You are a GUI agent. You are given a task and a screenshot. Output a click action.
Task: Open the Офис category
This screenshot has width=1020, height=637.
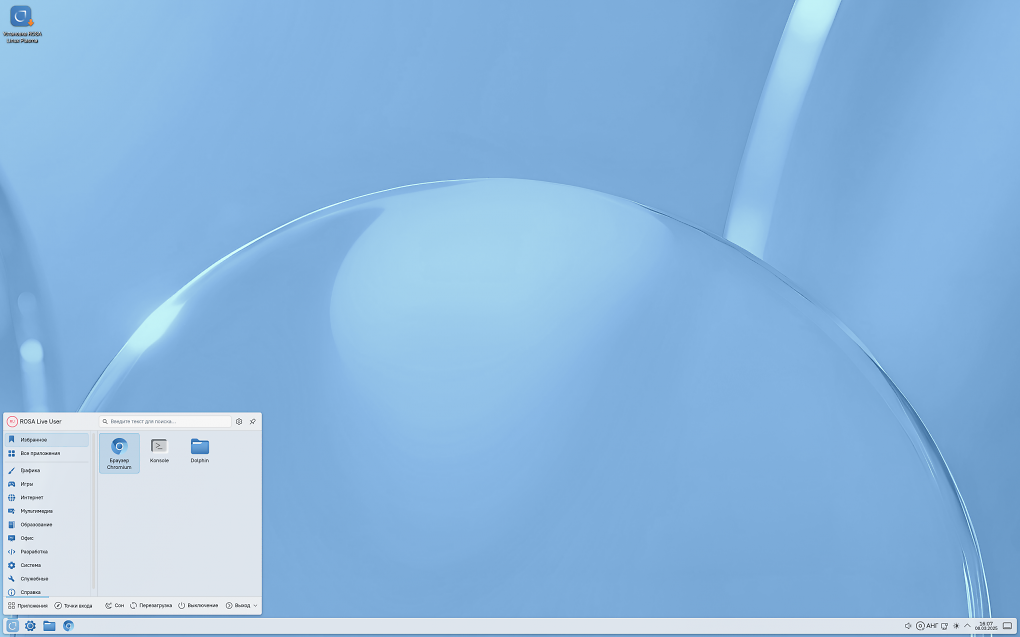tap(47, 538)
